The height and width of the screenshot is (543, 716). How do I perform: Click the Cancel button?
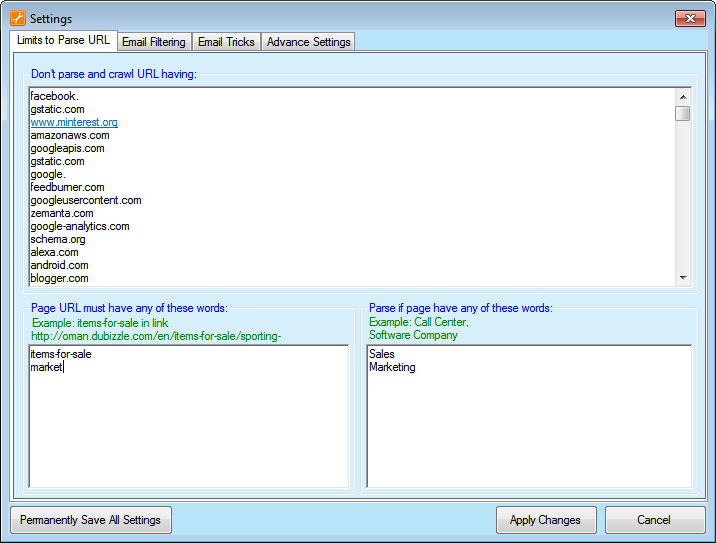coord(654,520)
